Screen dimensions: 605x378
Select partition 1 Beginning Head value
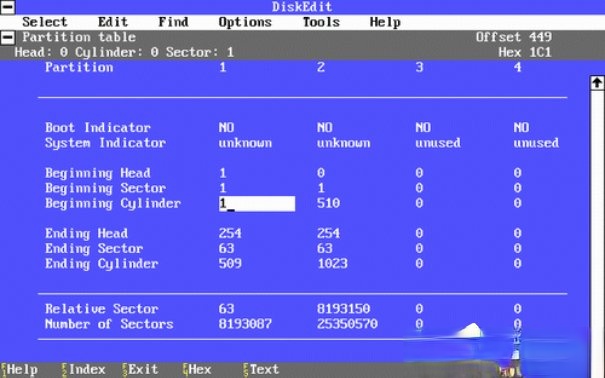pos(223,173)
